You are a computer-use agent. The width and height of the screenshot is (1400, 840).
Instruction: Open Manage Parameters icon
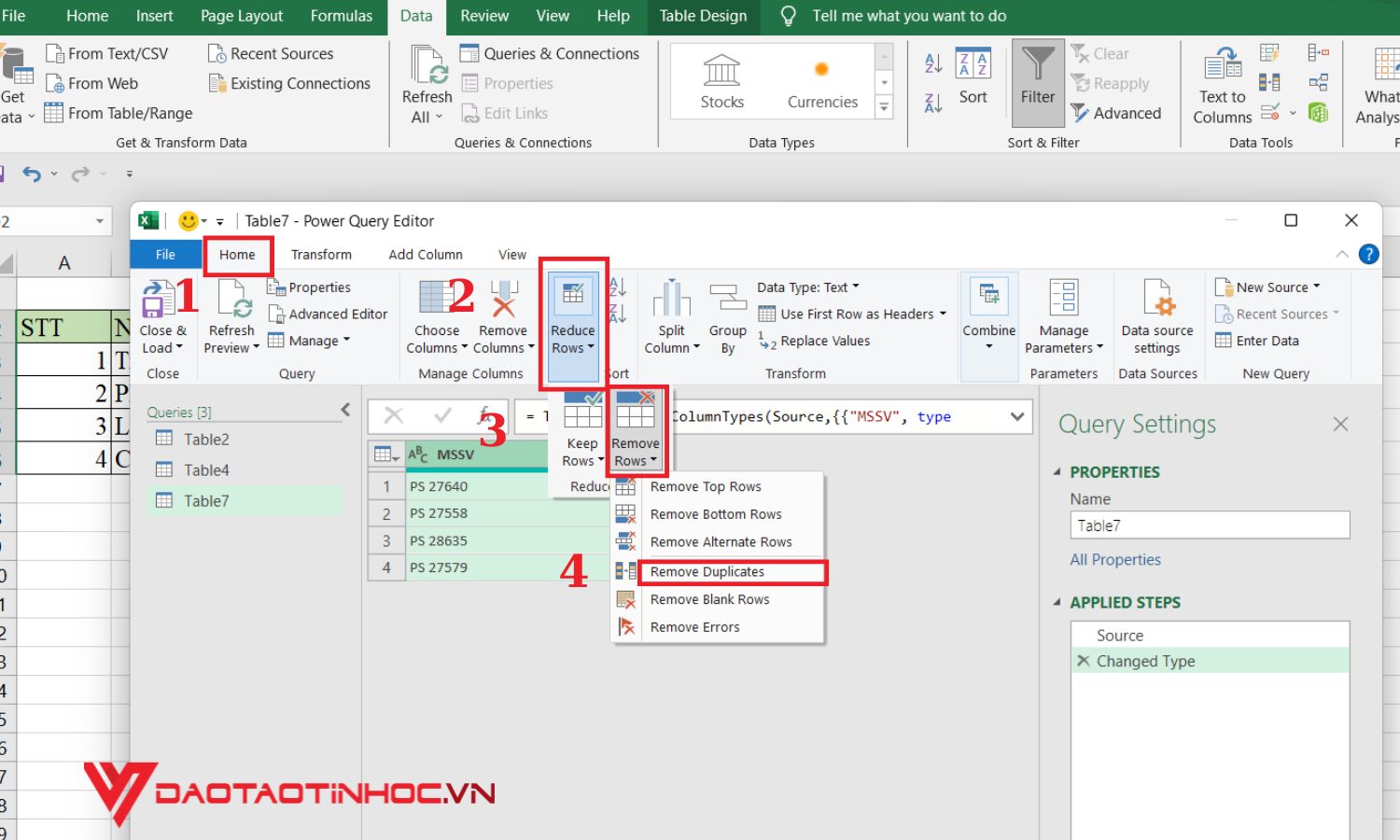(1063, 301)
